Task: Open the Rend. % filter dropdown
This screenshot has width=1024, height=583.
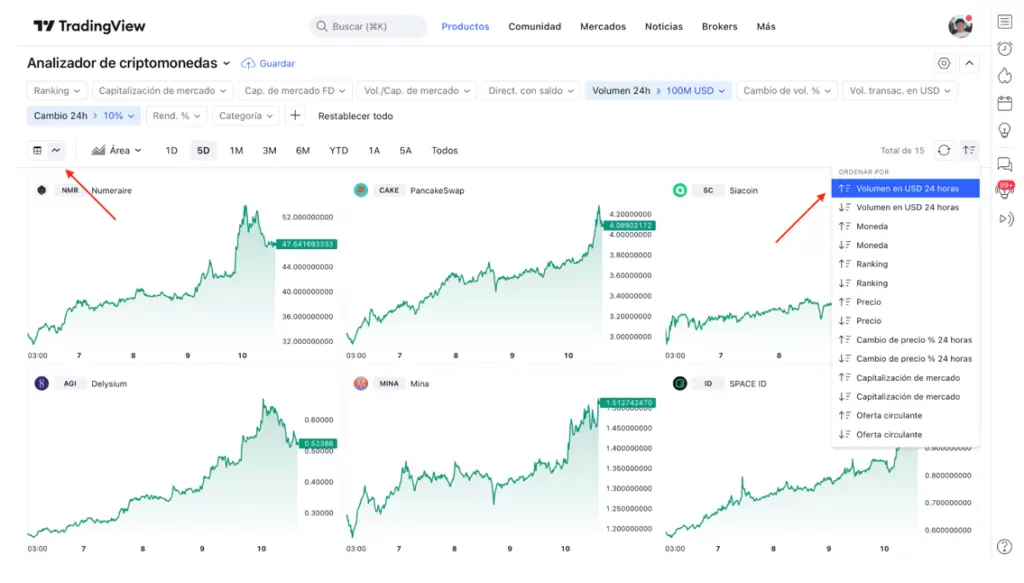Action: (176, 116)
